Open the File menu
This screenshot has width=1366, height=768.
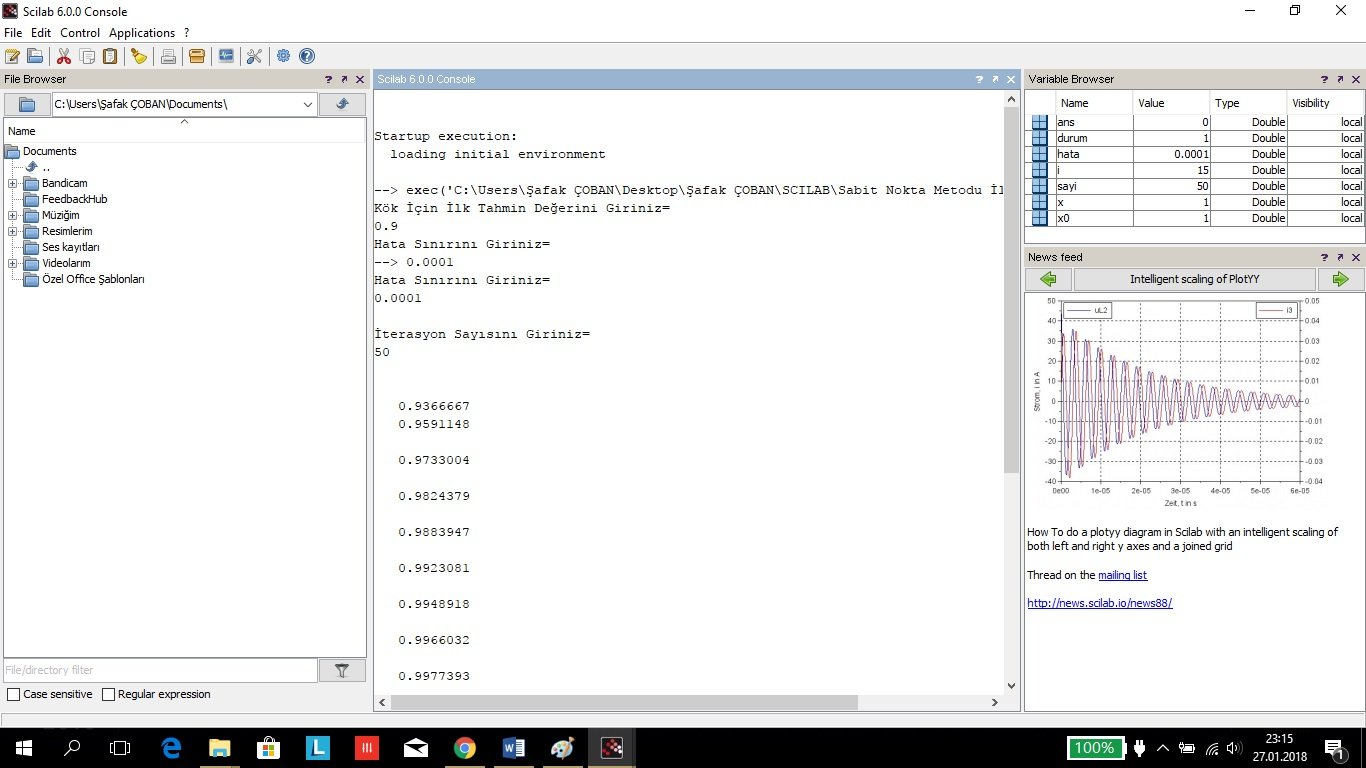pos(13,33)
